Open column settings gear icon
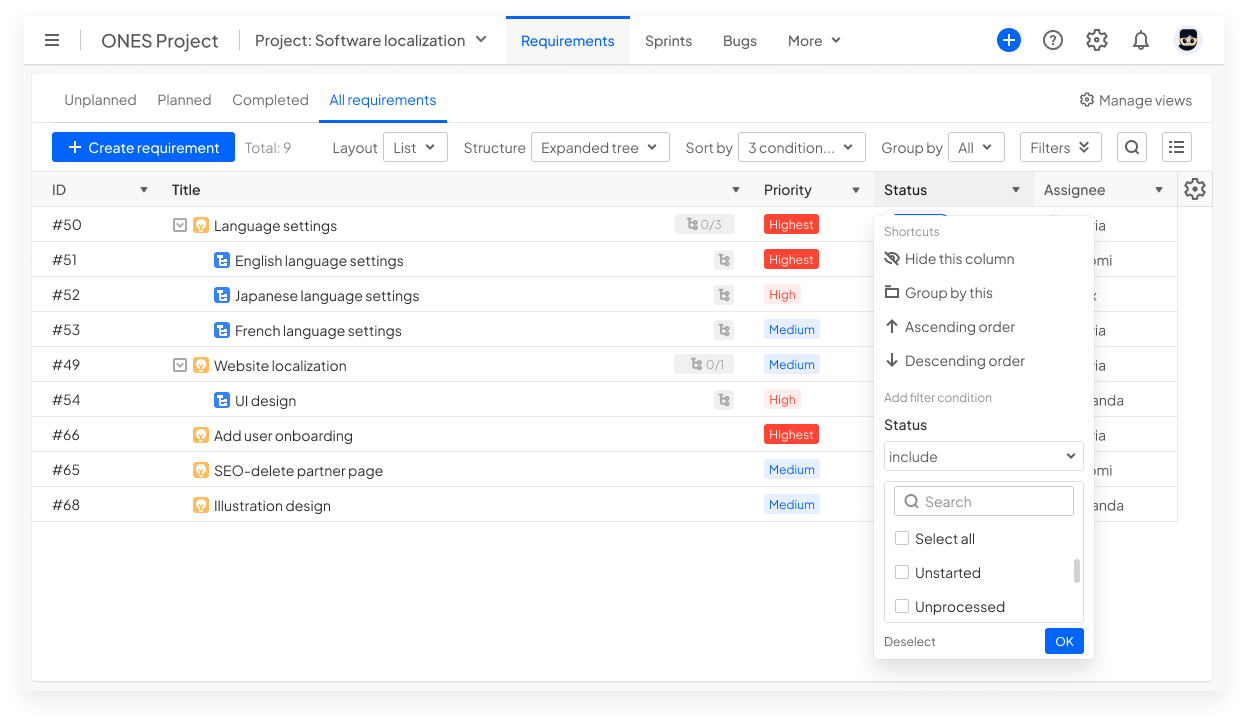Viewport: 1248px width, 723px height. point(1195,189)
